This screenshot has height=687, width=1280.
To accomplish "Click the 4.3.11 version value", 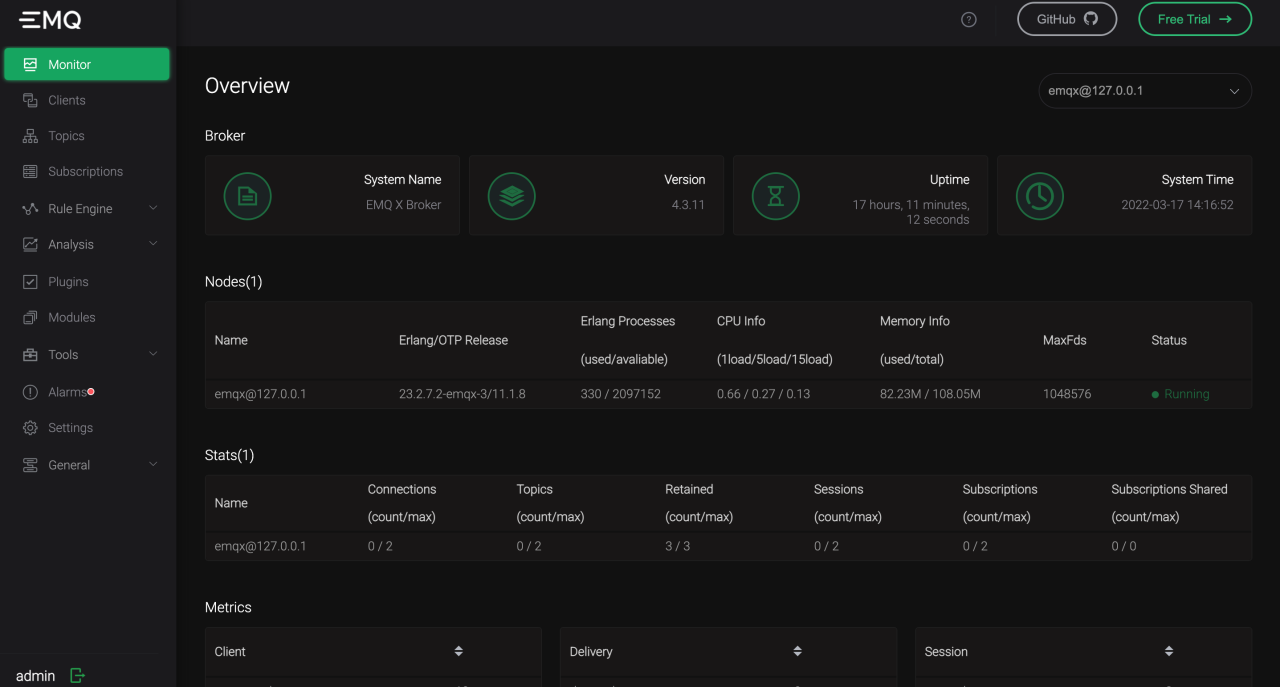I will (x=688, y=205).
